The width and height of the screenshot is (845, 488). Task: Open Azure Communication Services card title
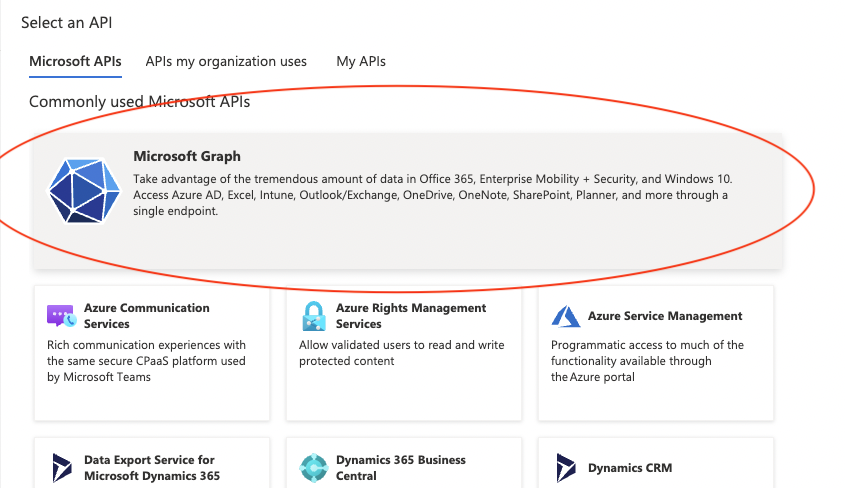[147, 316]
